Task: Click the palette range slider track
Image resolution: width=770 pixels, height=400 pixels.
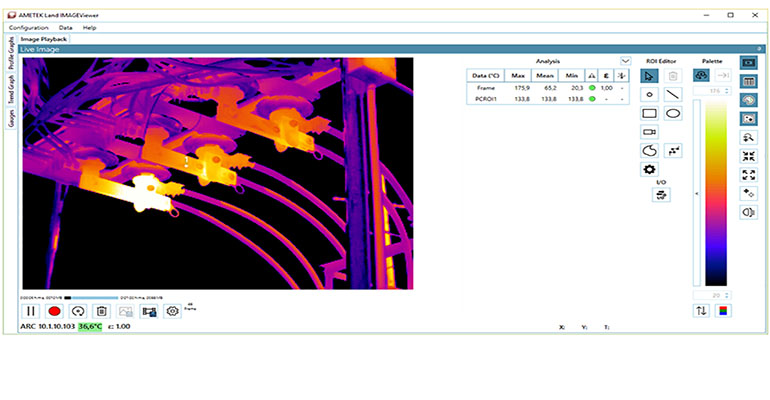Action: (x=696, y=193)
